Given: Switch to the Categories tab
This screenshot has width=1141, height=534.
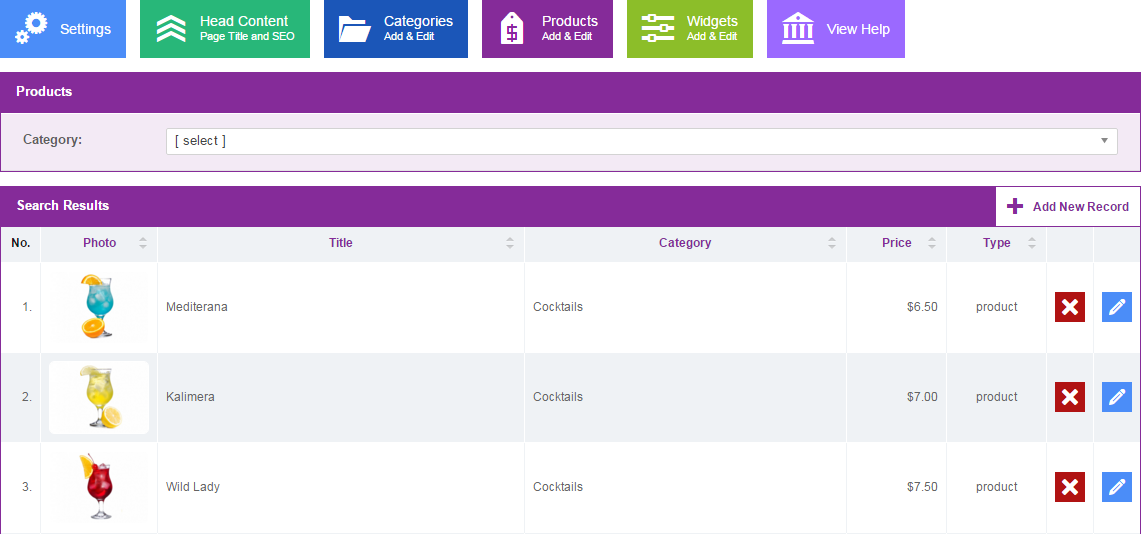Looking at the screenshot, I should (395, 29).
